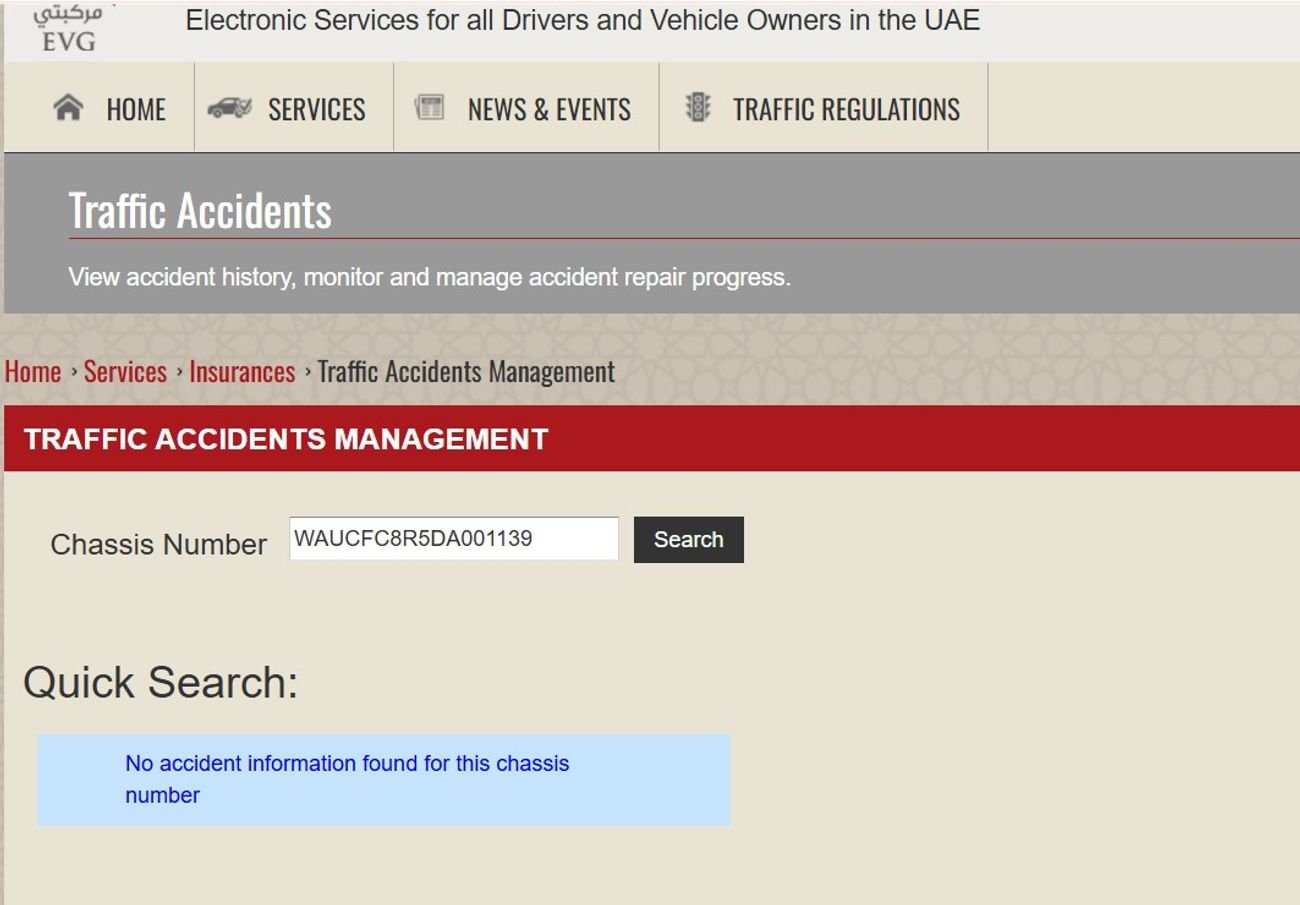Click the house icon beside HOME

tap(68, 108)
